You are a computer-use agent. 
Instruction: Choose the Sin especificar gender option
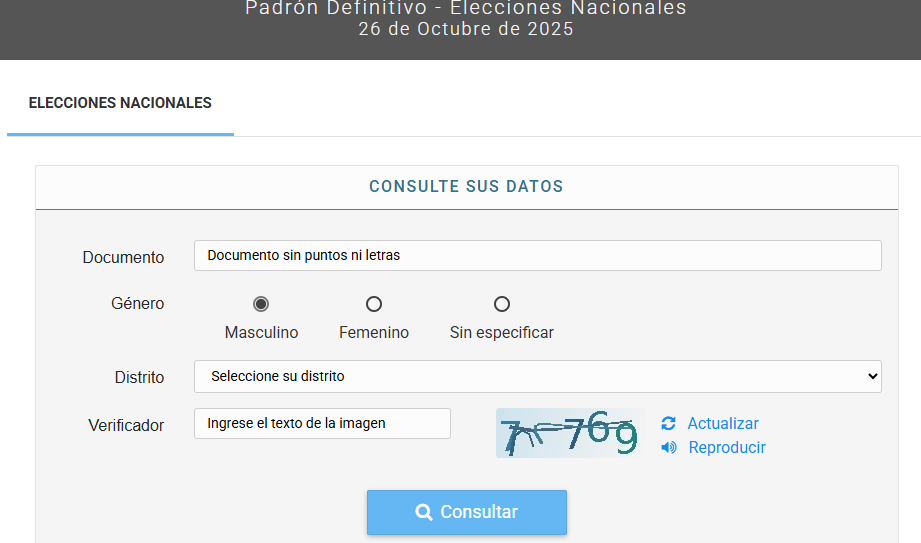pos(502,304)
